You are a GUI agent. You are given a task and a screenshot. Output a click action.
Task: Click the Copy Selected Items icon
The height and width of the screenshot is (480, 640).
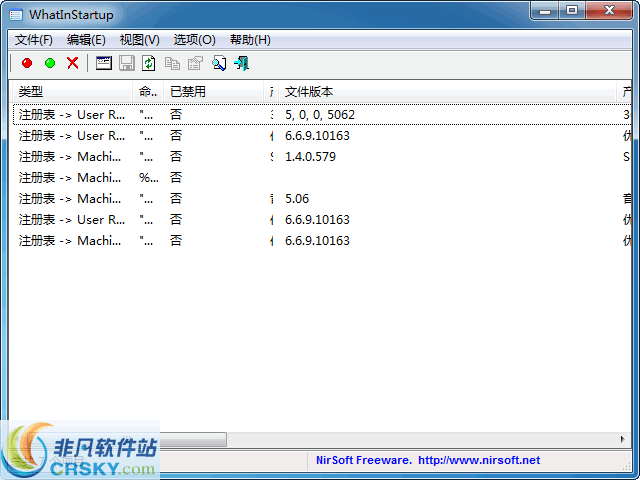tap(172, 63)
